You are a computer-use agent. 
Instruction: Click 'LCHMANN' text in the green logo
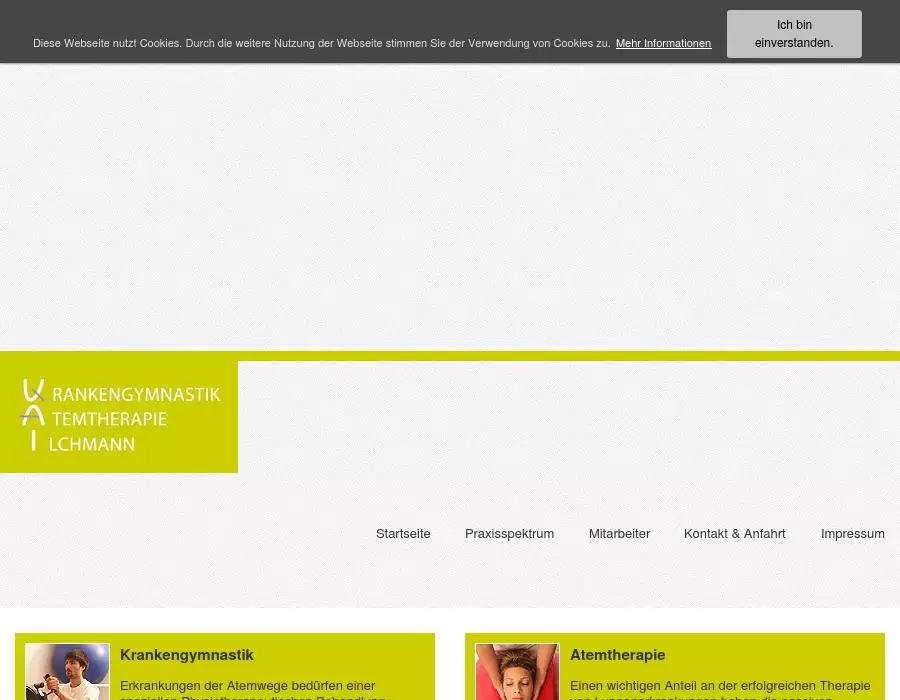92,443
